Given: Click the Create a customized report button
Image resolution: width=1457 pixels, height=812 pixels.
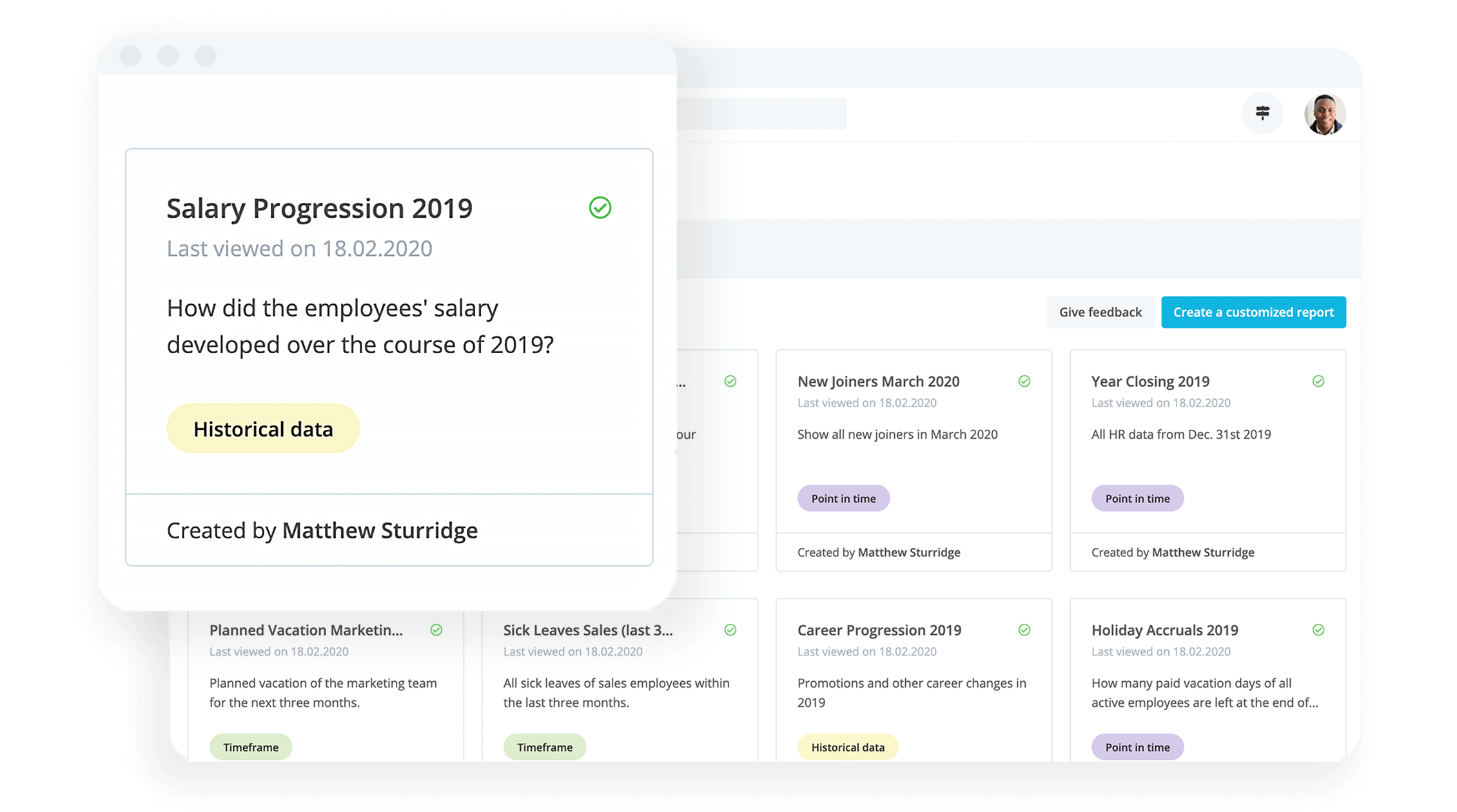Looking at the screenshot, I should [x=1253, y=312].
